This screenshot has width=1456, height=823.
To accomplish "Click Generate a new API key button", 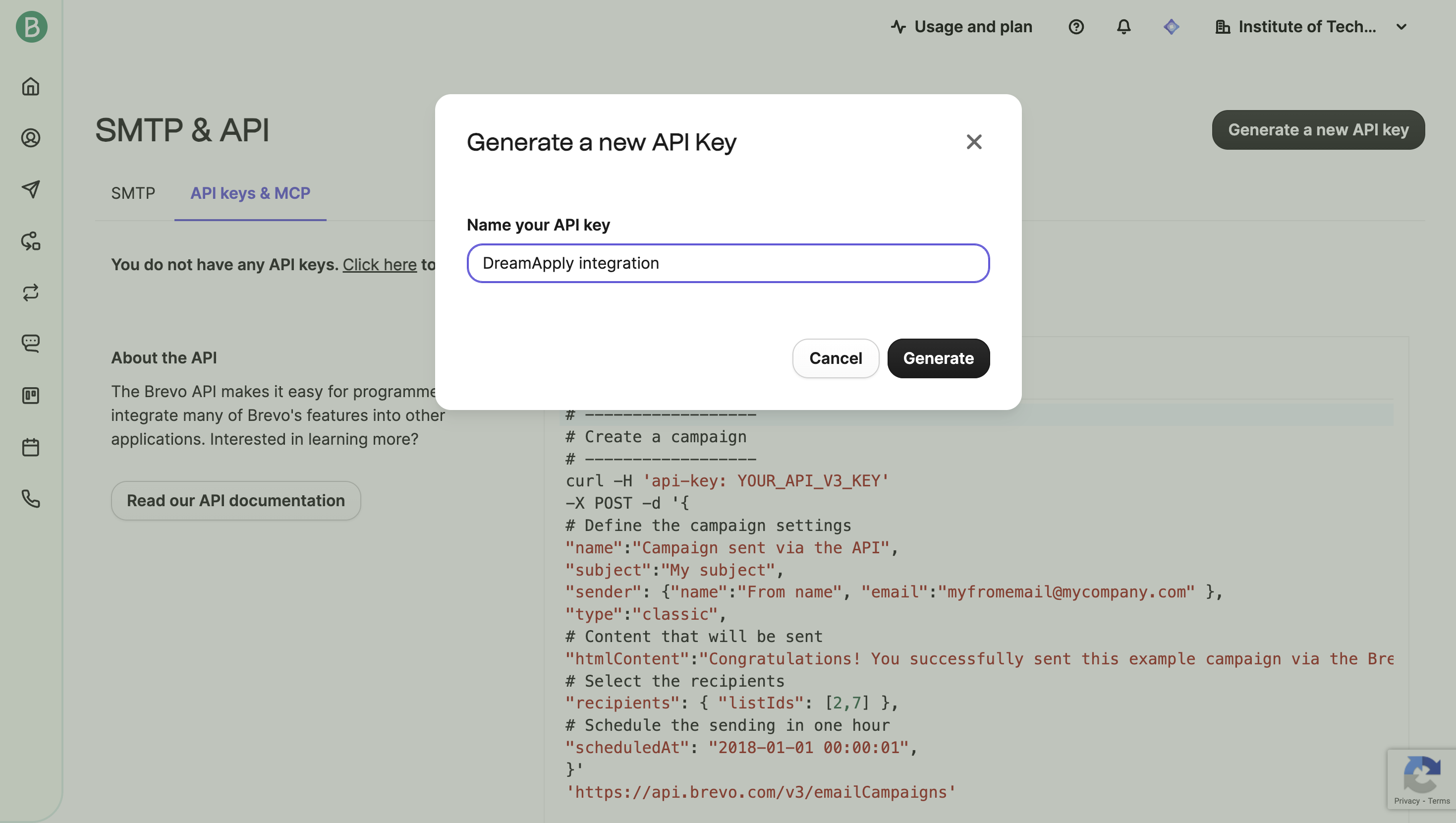I will [x=1318, y=129].
